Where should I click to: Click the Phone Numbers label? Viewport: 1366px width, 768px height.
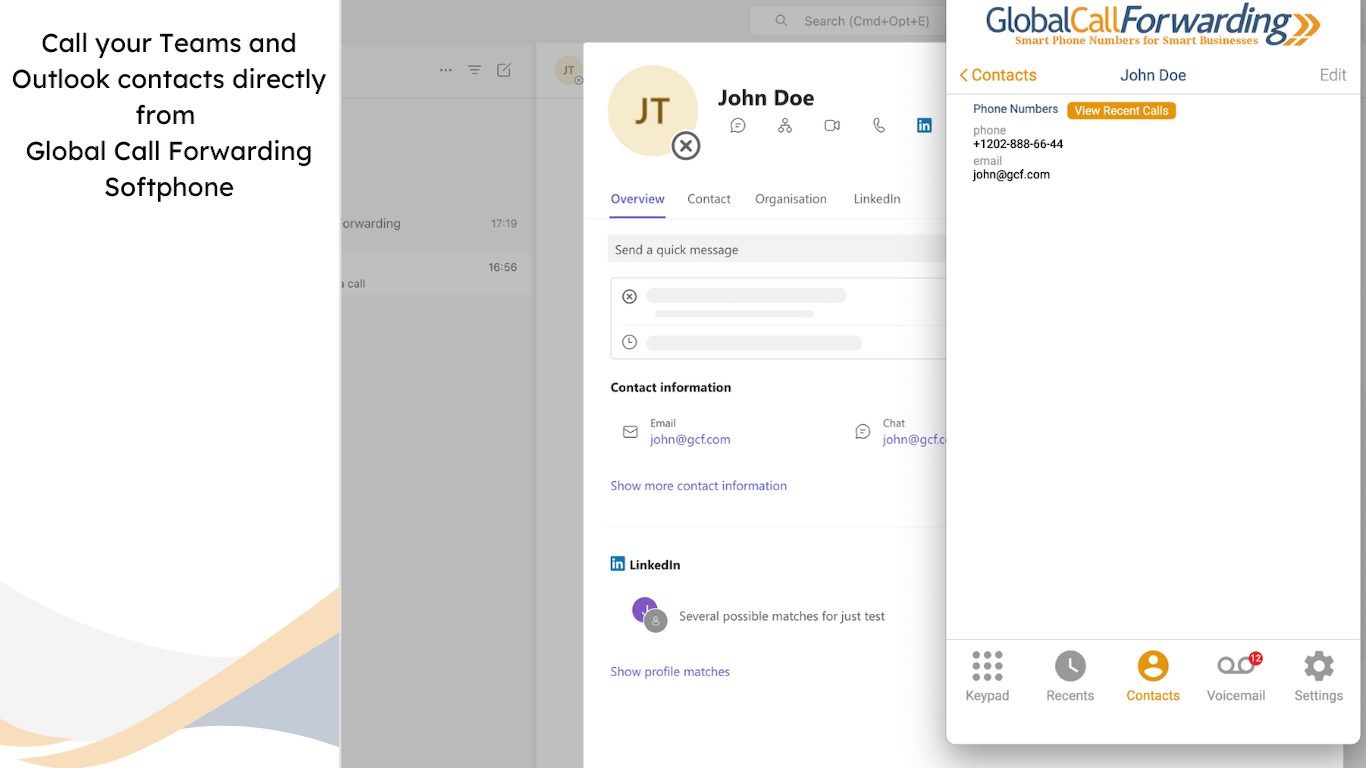1015,109
